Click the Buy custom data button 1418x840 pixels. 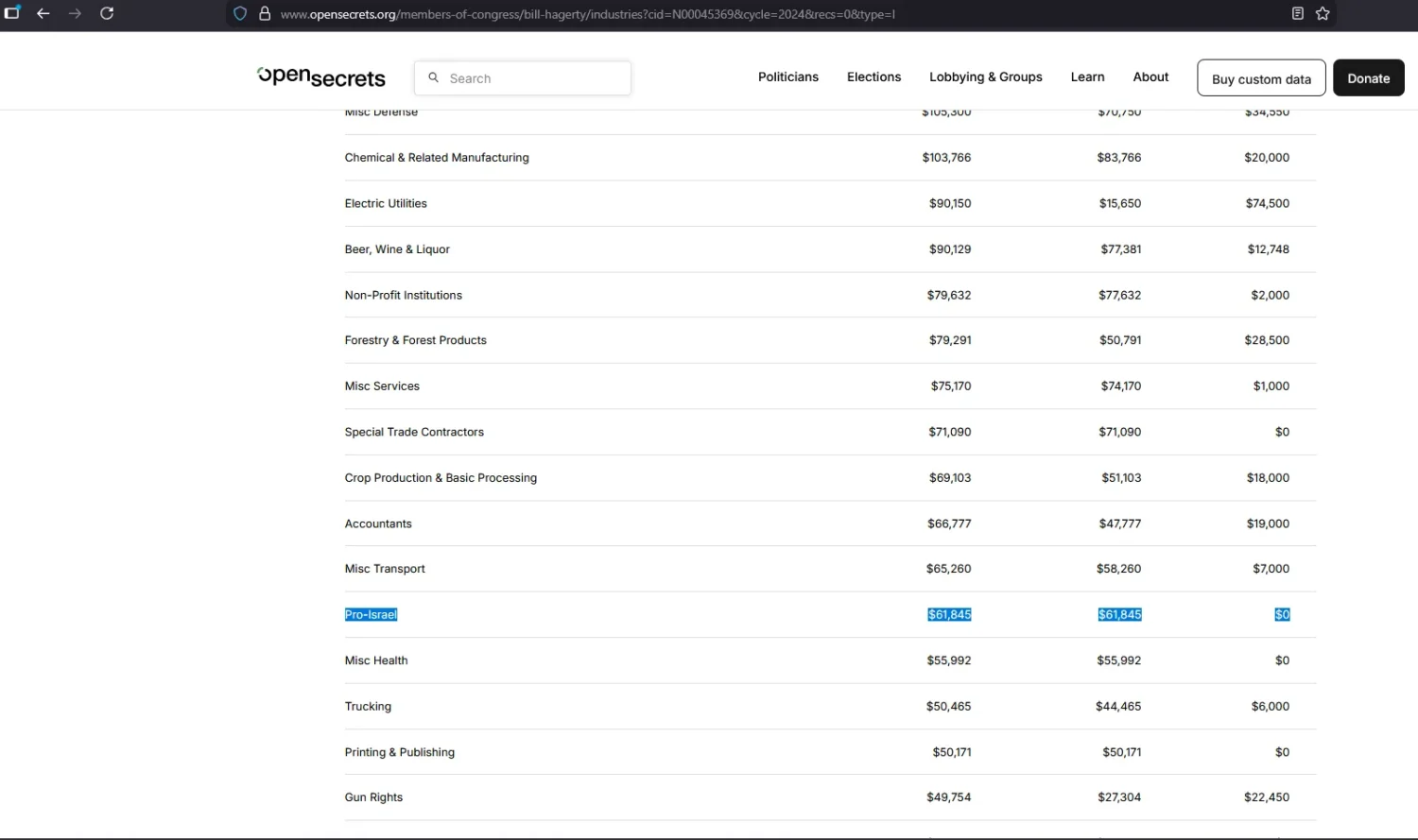click(1261, 78)
